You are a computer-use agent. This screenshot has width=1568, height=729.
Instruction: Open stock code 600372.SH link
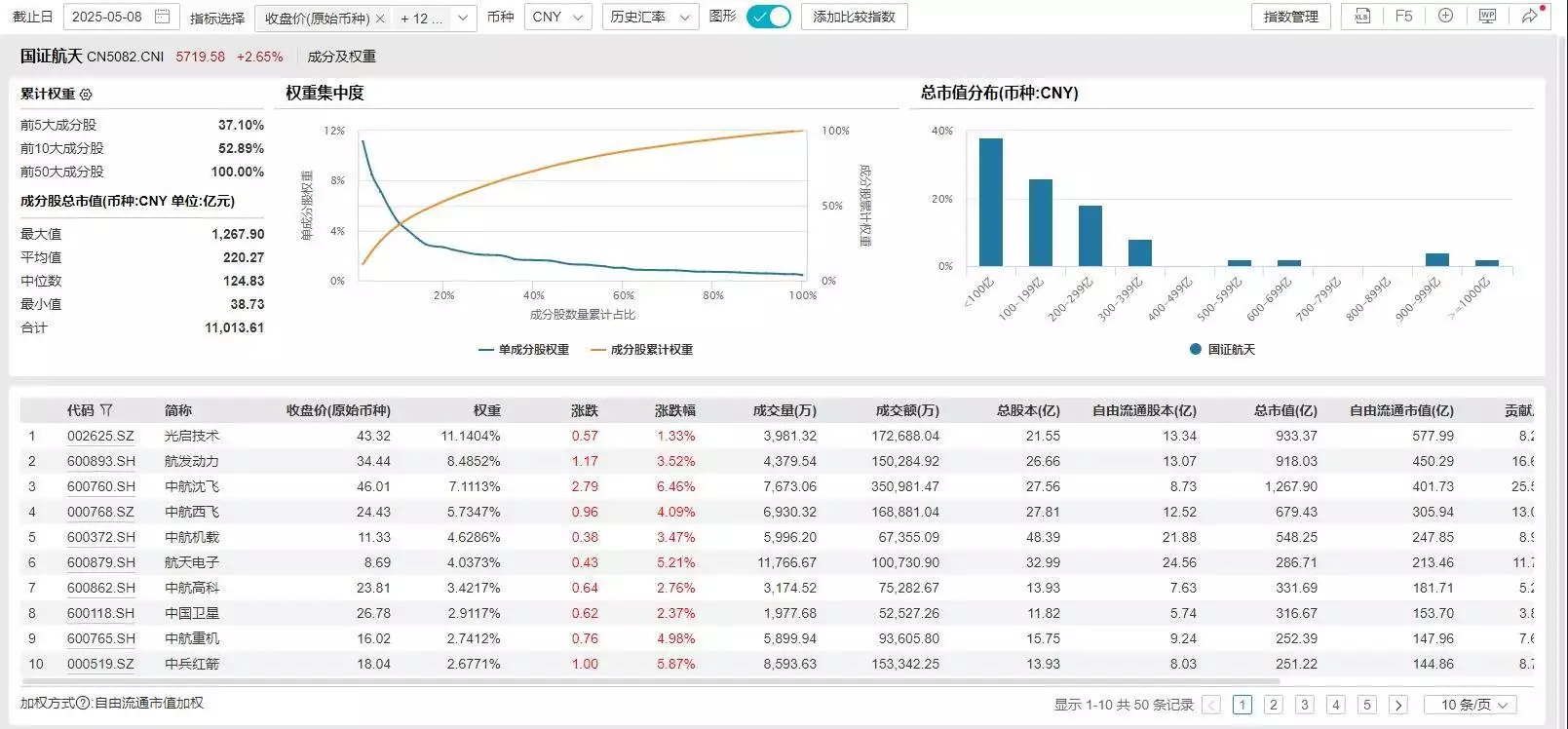(x=101, y=537)
